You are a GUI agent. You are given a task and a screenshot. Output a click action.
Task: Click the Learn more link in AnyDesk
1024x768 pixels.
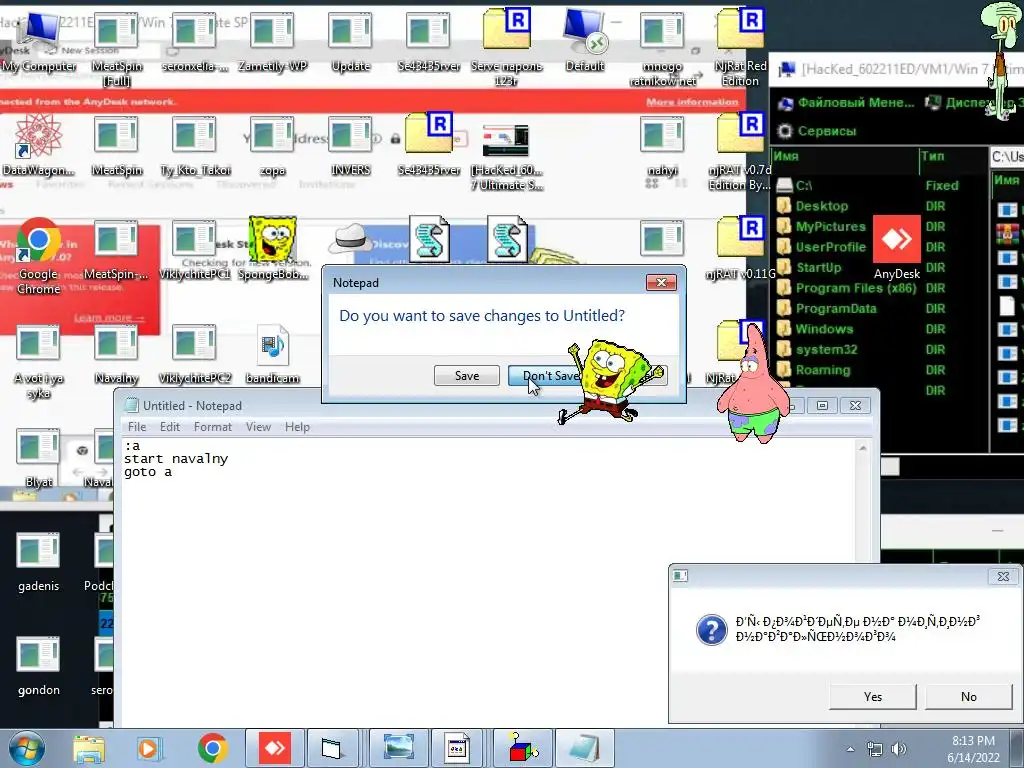coord(109,317)
